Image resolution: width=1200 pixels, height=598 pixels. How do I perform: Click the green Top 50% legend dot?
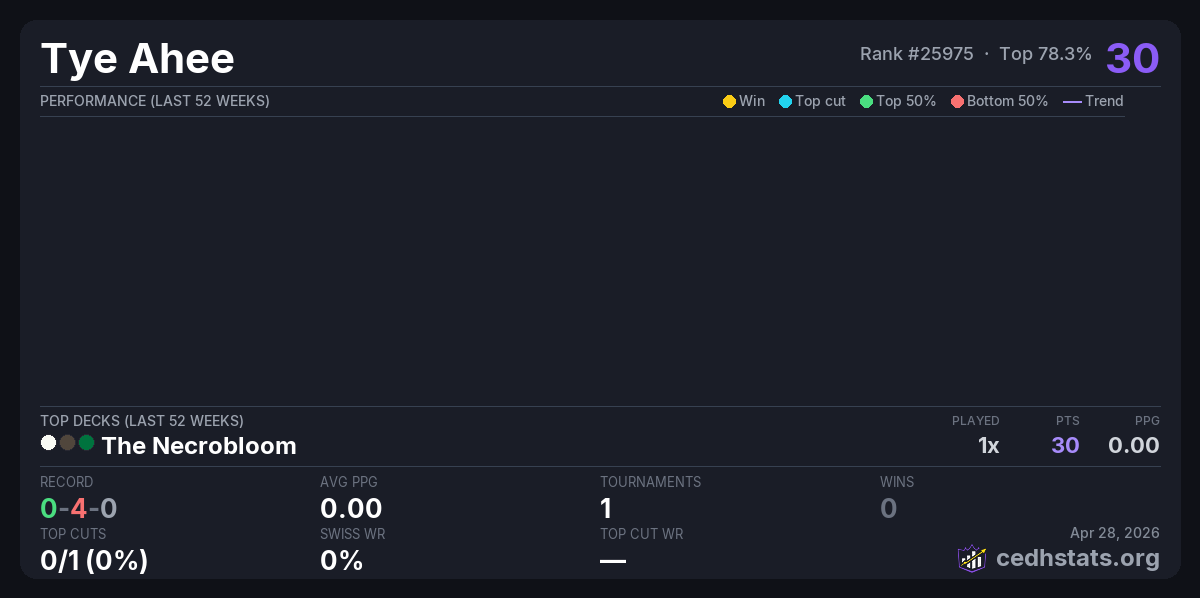[866, 101]
